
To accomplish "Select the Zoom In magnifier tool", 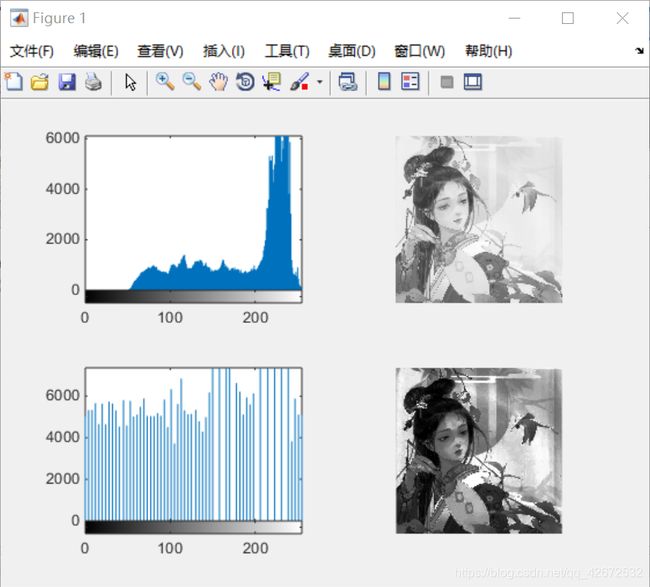I will (x=165, y=82).
